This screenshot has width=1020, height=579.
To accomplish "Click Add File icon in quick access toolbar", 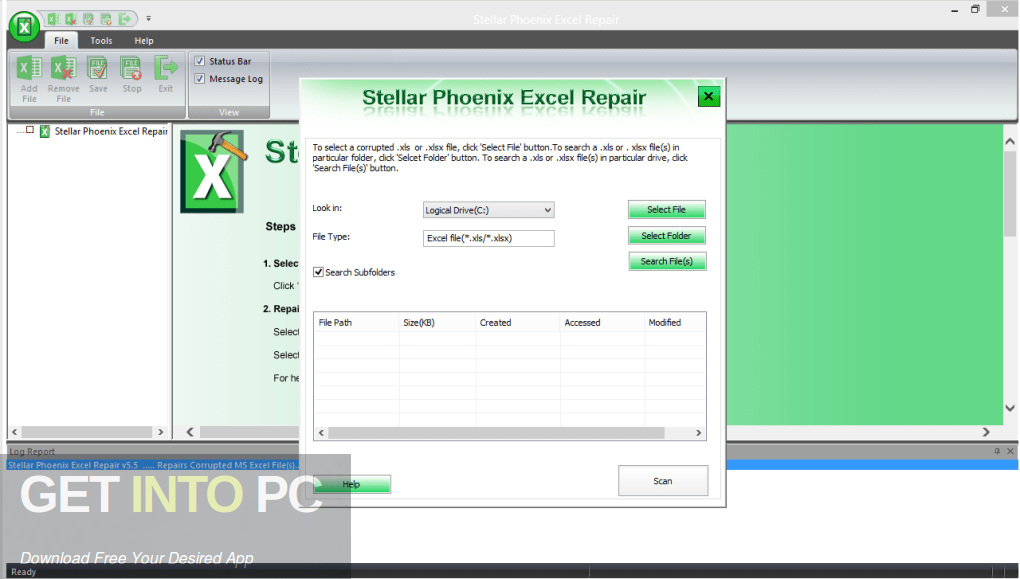I will pos(53,19).
